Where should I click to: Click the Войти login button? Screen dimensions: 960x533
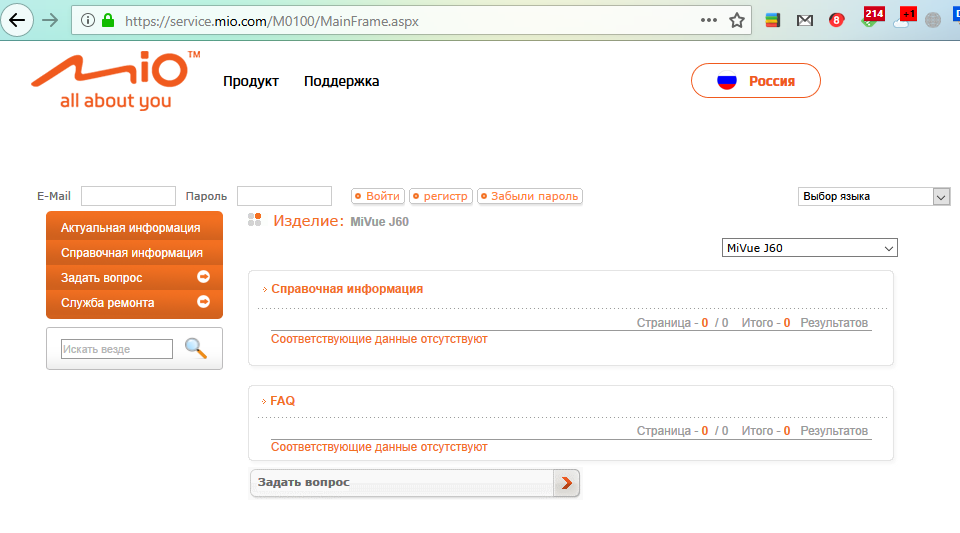378,196
